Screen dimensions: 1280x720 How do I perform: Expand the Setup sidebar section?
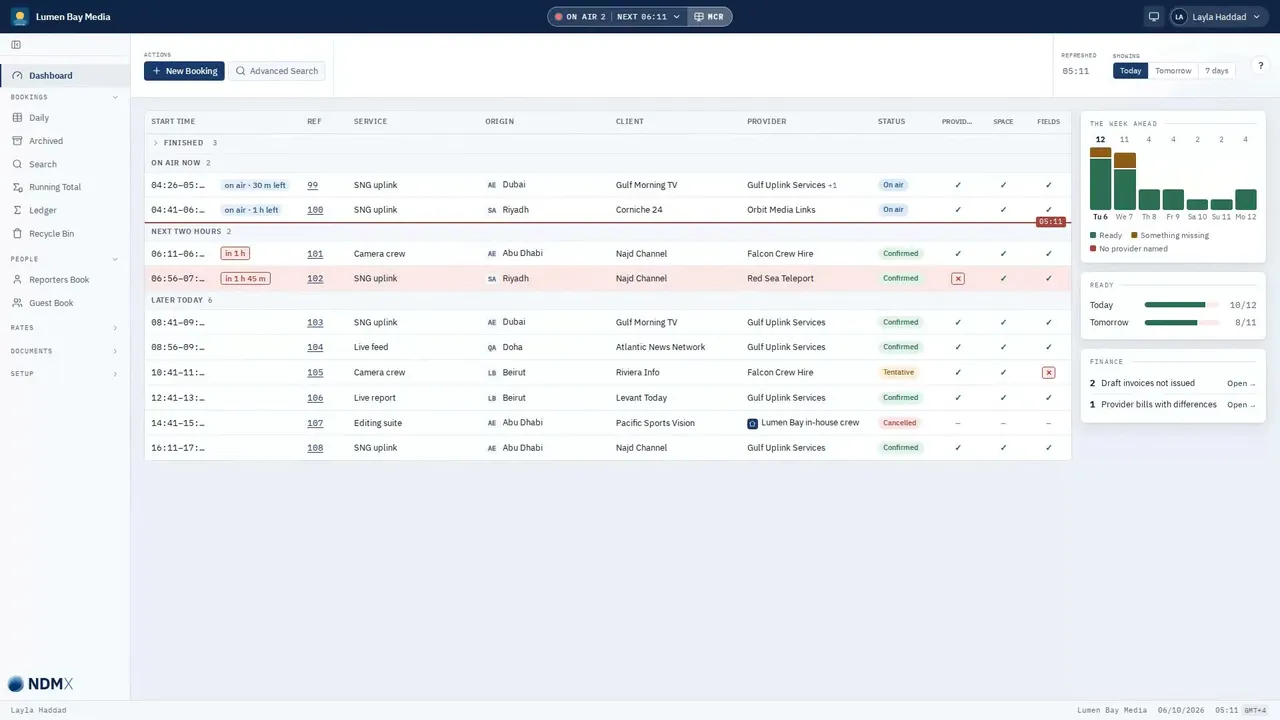[115, 374]
